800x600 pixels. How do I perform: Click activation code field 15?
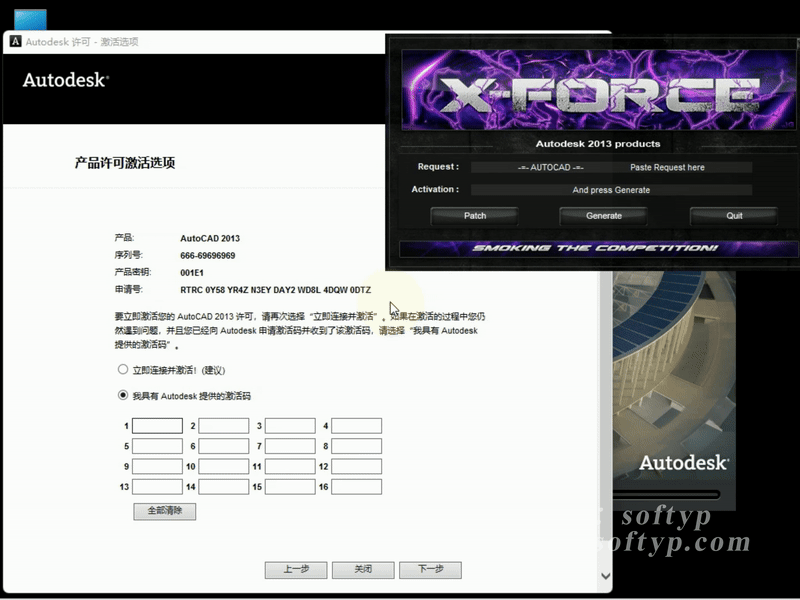pyautogui.click(x=290, y=487)
